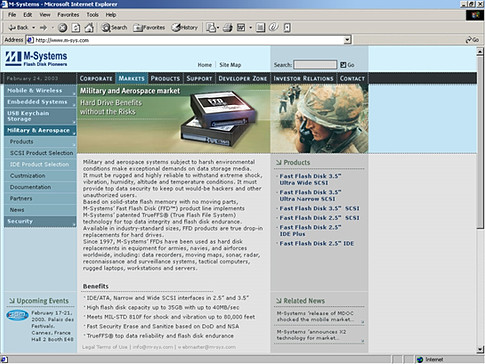Open the Help menu

[x=111, y=15]
